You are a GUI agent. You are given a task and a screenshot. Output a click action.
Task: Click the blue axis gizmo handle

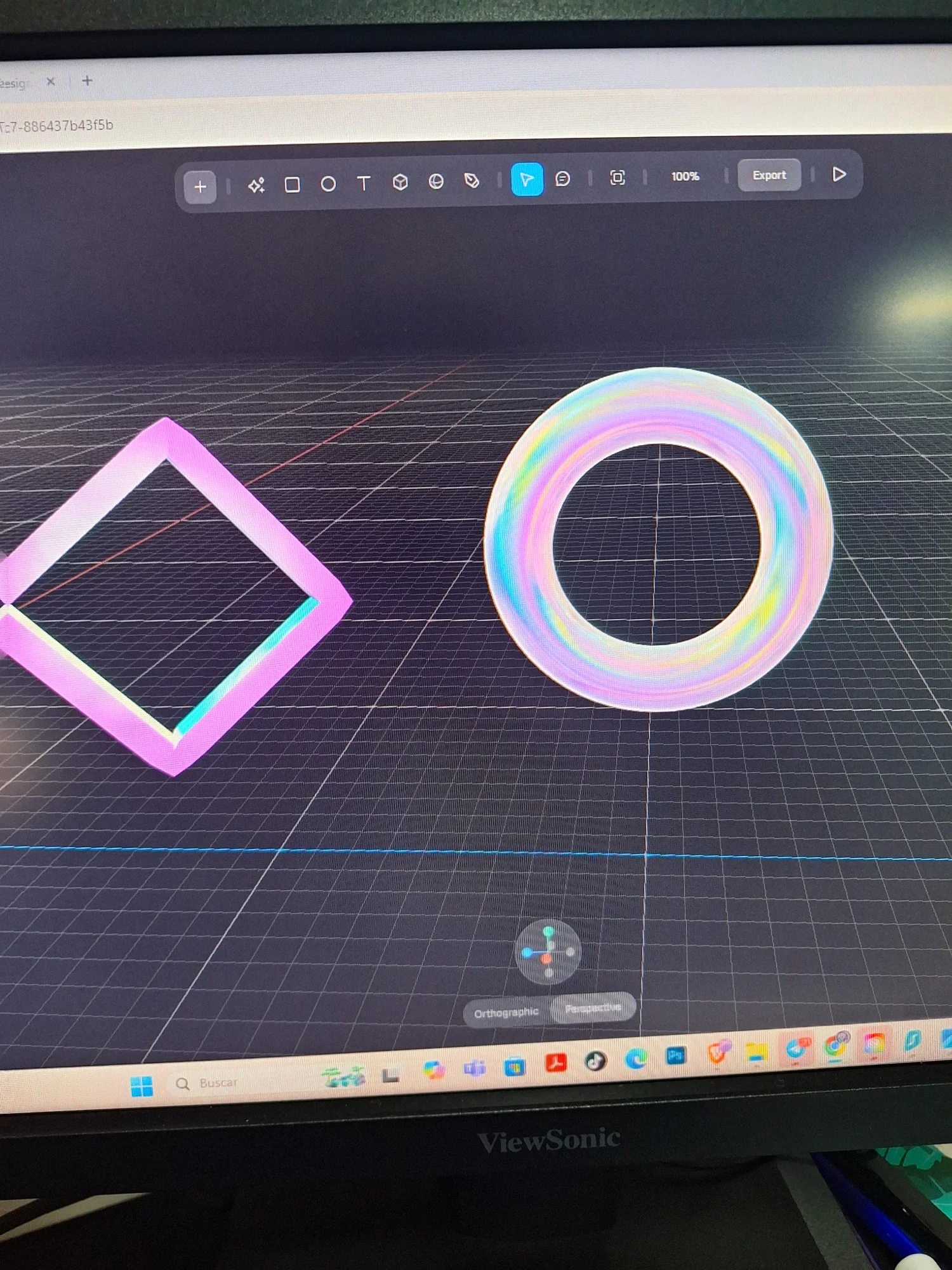click(x=527, y=952)
